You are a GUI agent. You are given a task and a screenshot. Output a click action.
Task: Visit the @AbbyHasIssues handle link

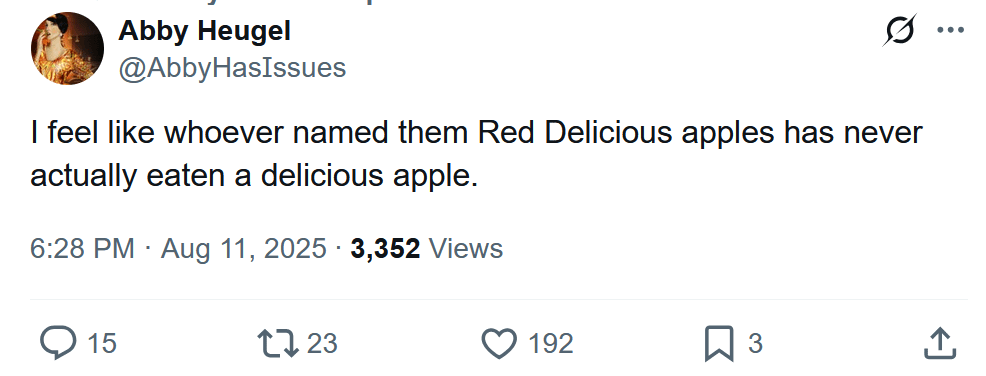(232, 67)
